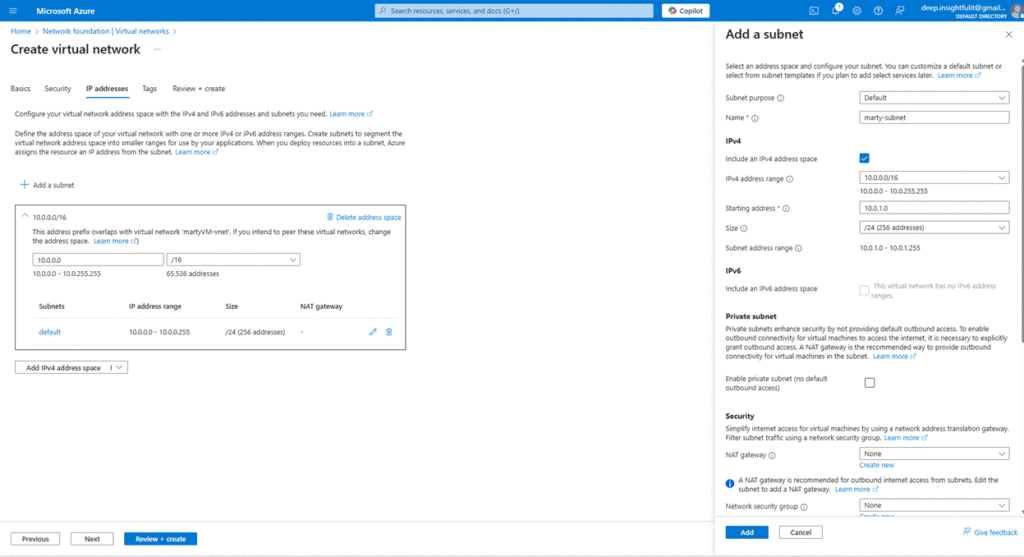Click the Add button in subnet panel

747,533
